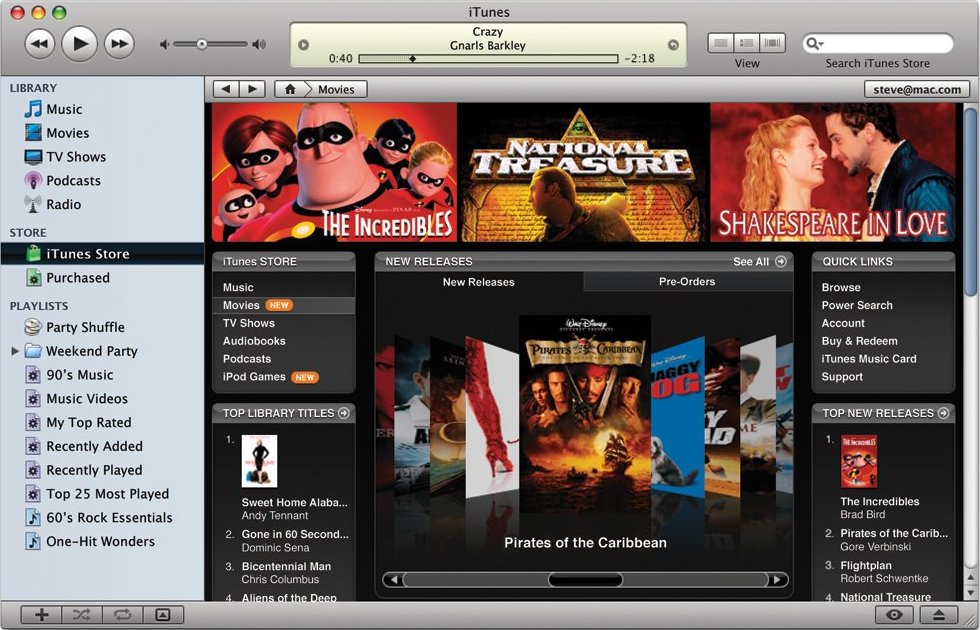Open the One-Hit Wonders playlist
Screen dimensions: 980x630
[102, 541]
